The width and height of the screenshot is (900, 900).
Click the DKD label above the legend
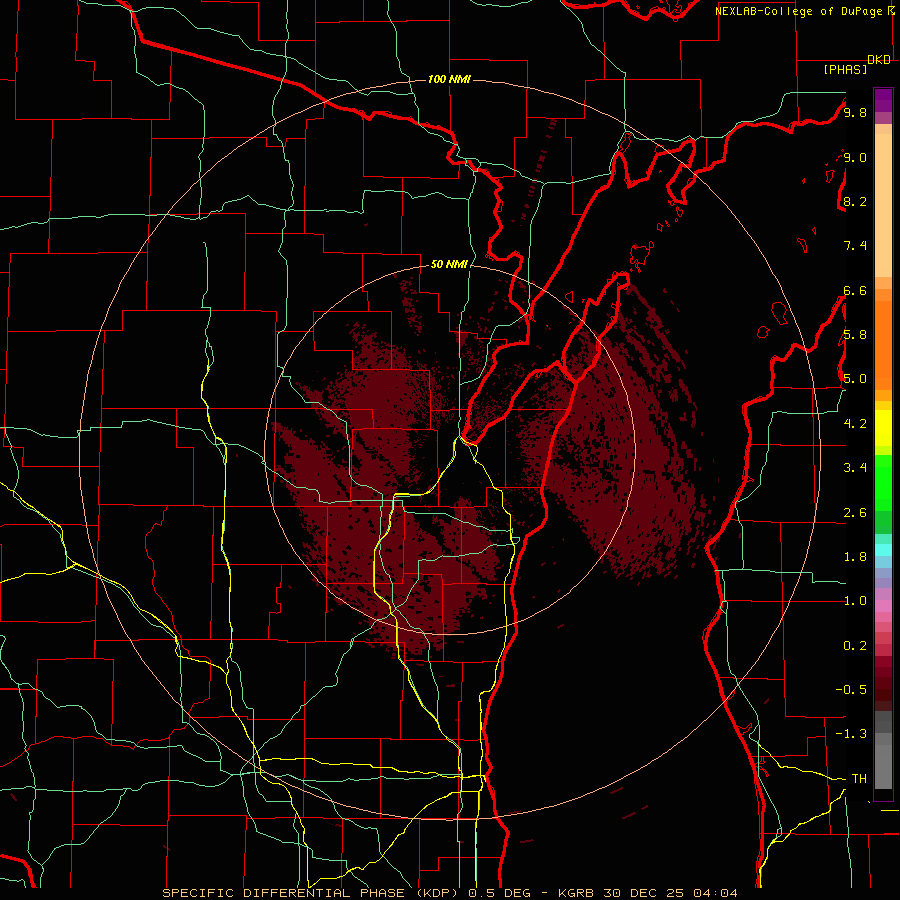click(879, 60)
